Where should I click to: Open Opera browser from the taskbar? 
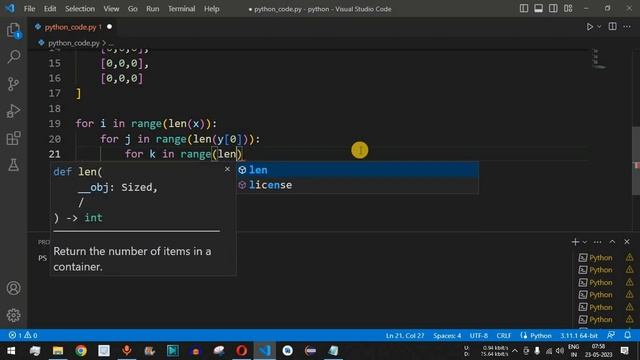pyautogui.click(x=242, y=351)
